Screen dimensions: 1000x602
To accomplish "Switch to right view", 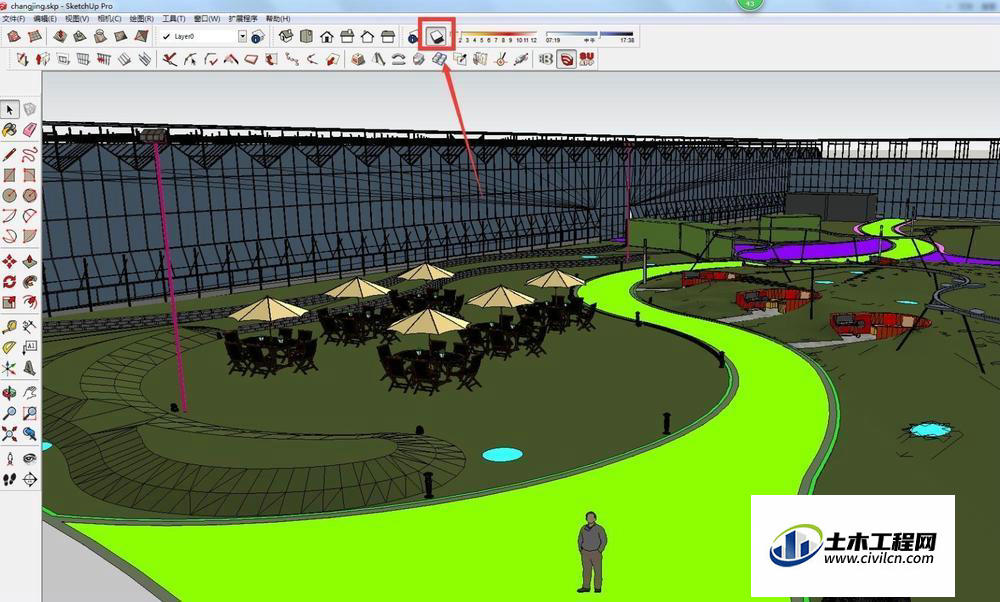I will pyautogui.click(x=347, y=36).
